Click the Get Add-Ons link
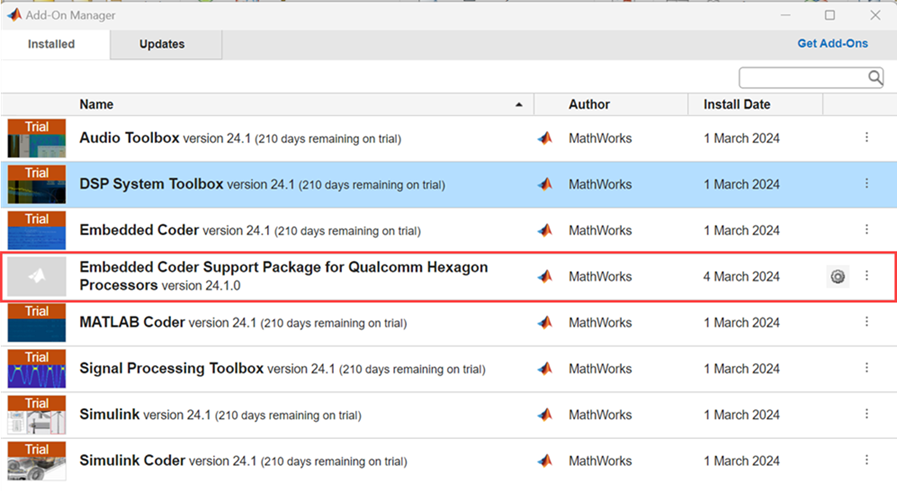 [832, 44]
